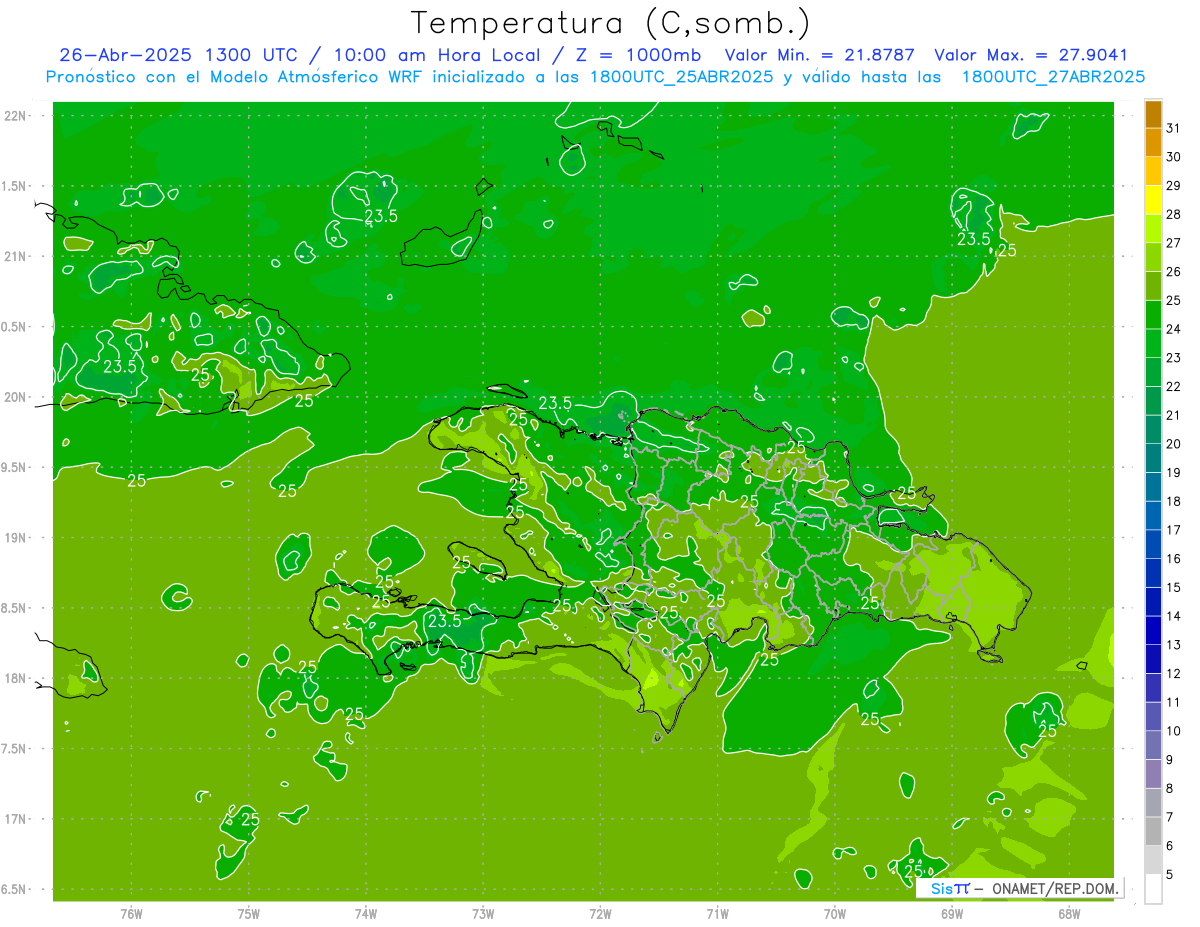Click the "71W" longitude axis label
Viewport: 1200px width, 927px height.
[717, 914]
